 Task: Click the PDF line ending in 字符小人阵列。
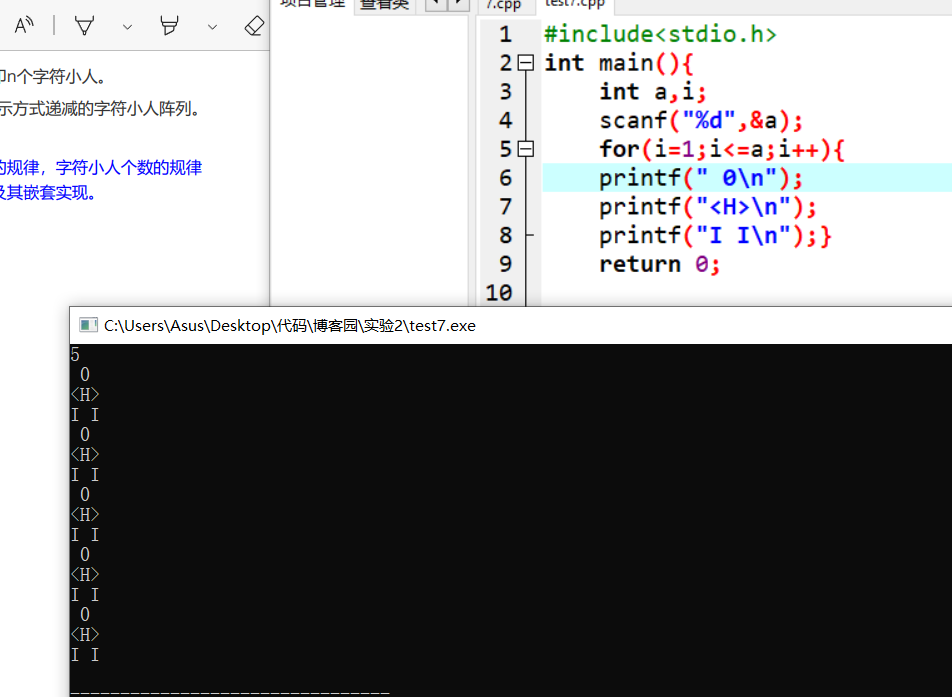click(100, 109)
